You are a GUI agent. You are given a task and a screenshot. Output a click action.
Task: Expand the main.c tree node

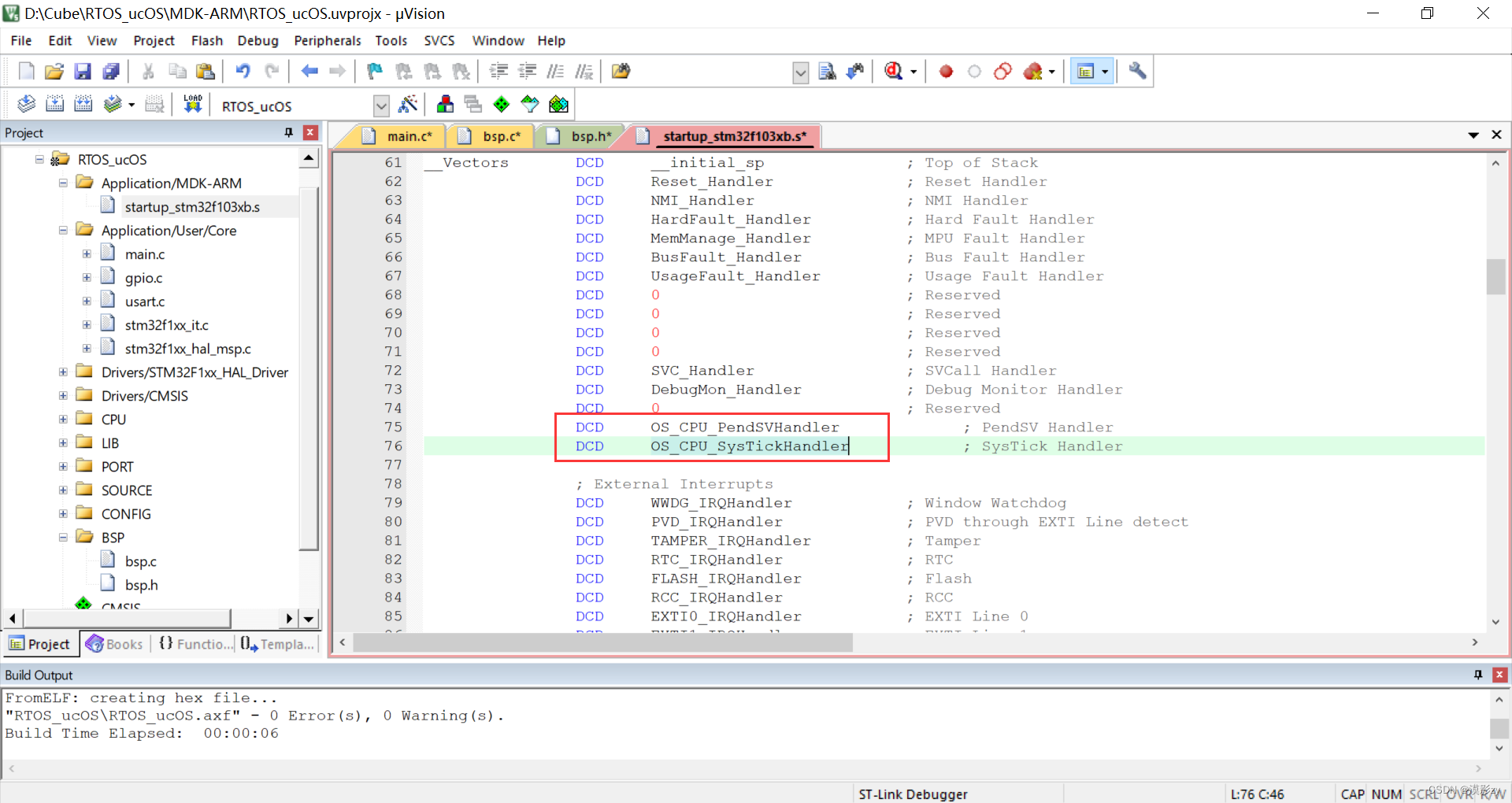87,254
